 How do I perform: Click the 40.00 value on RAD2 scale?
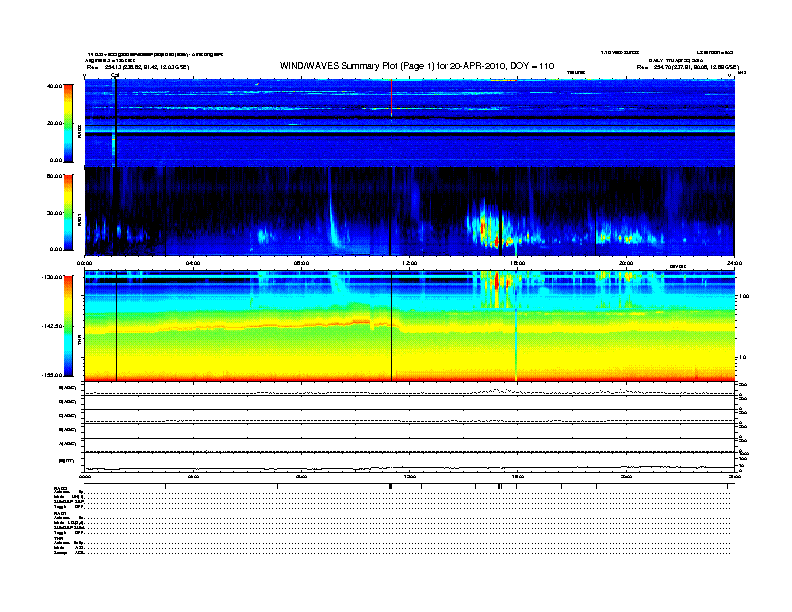pyautogui.click(x=54, y=86)
